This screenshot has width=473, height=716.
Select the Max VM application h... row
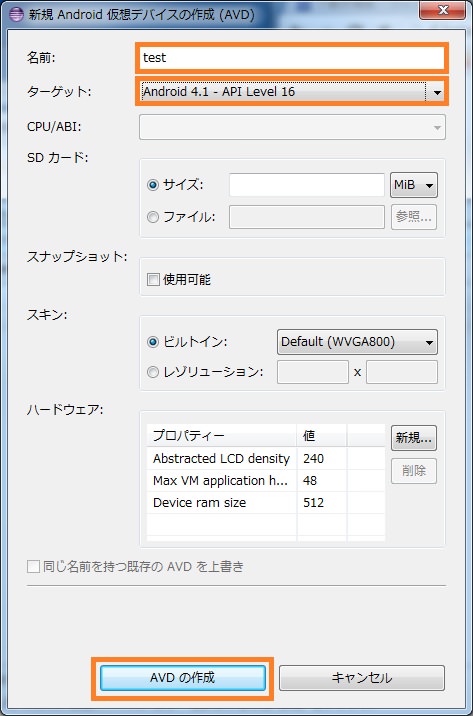point(266,480)
